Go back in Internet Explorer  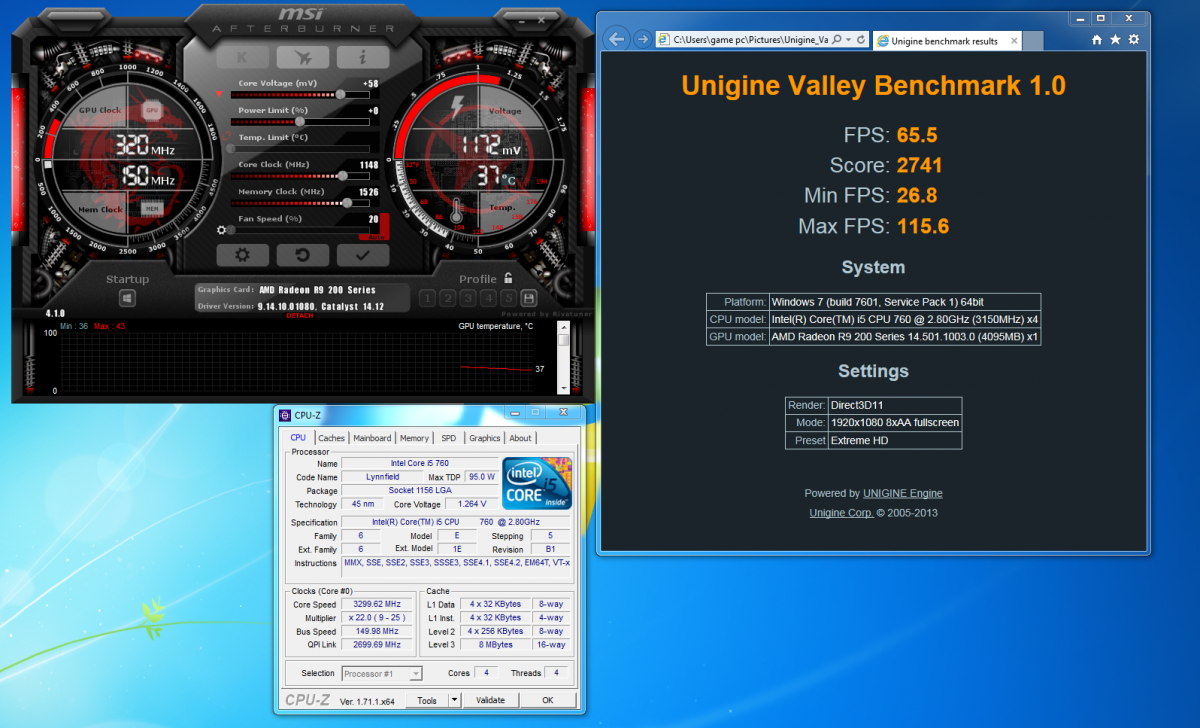coord(617,39)
